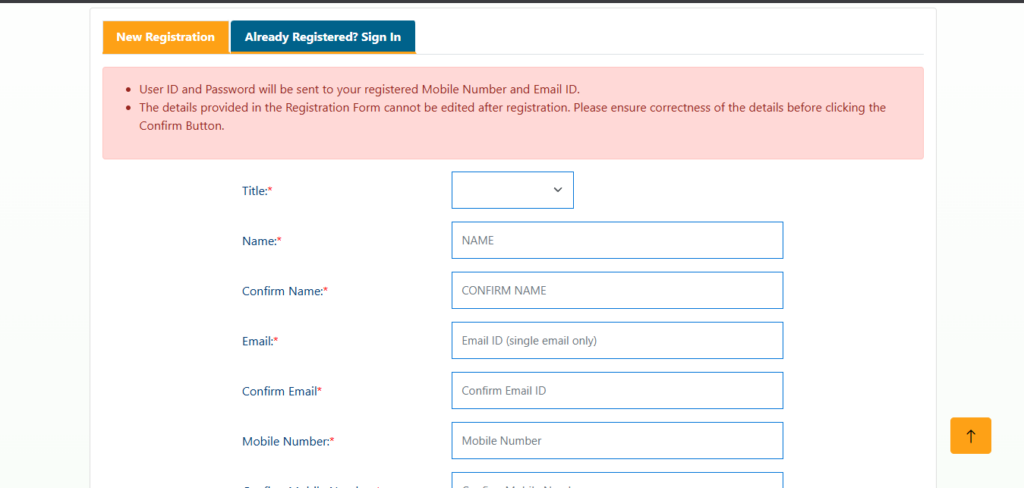Select the Email ID input field
The width and height of the screenshot is (1024, 488).
[617, 340]
